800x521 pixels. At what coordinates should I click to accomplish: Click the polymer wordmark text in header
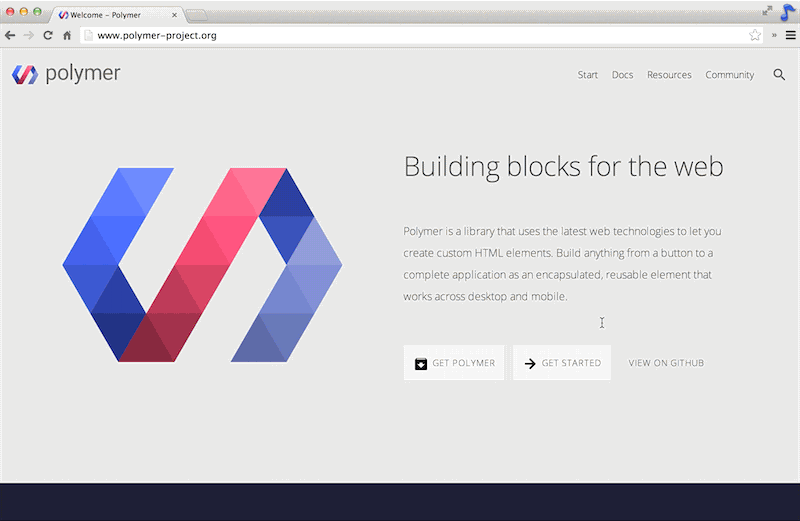(x=83, y=73)
